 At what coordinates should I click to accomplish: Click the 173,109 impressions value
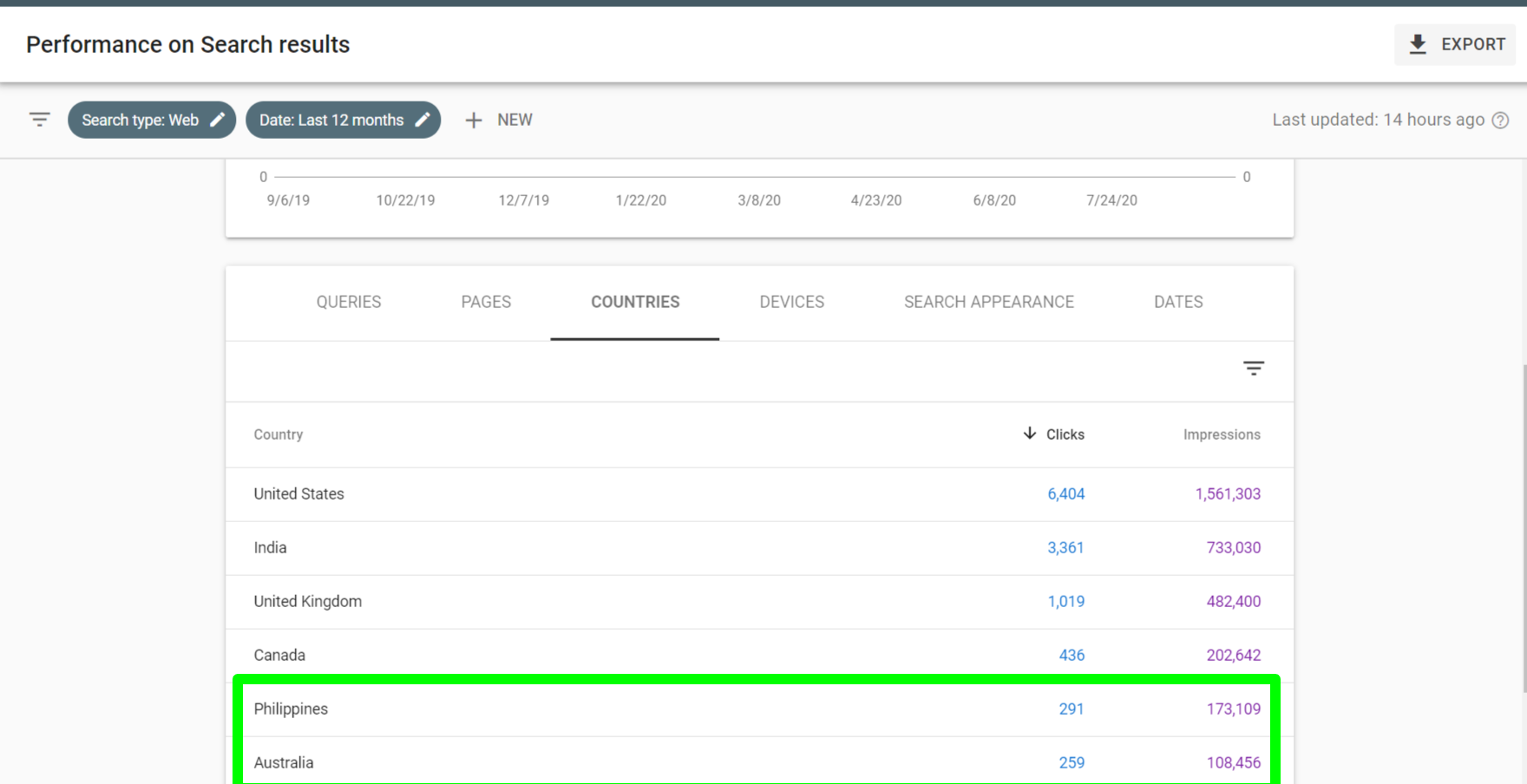coord(1234,709)
